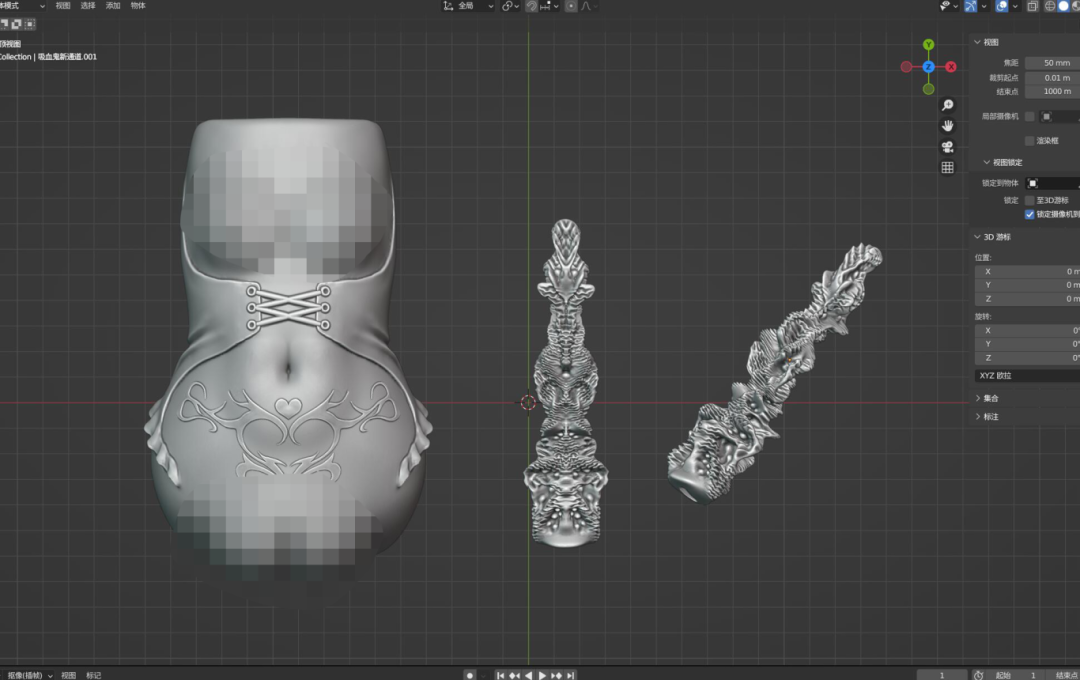Screen dimensions: 1080x680
Task: Click the zoom view magnifier icon
Action: (x=947, y=105)
